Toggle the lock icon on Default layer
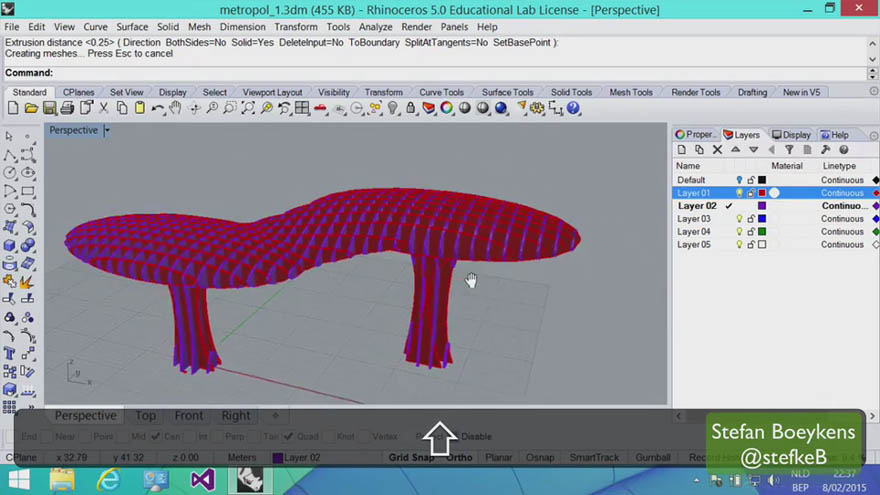880x495 pixels. point(751,180)
